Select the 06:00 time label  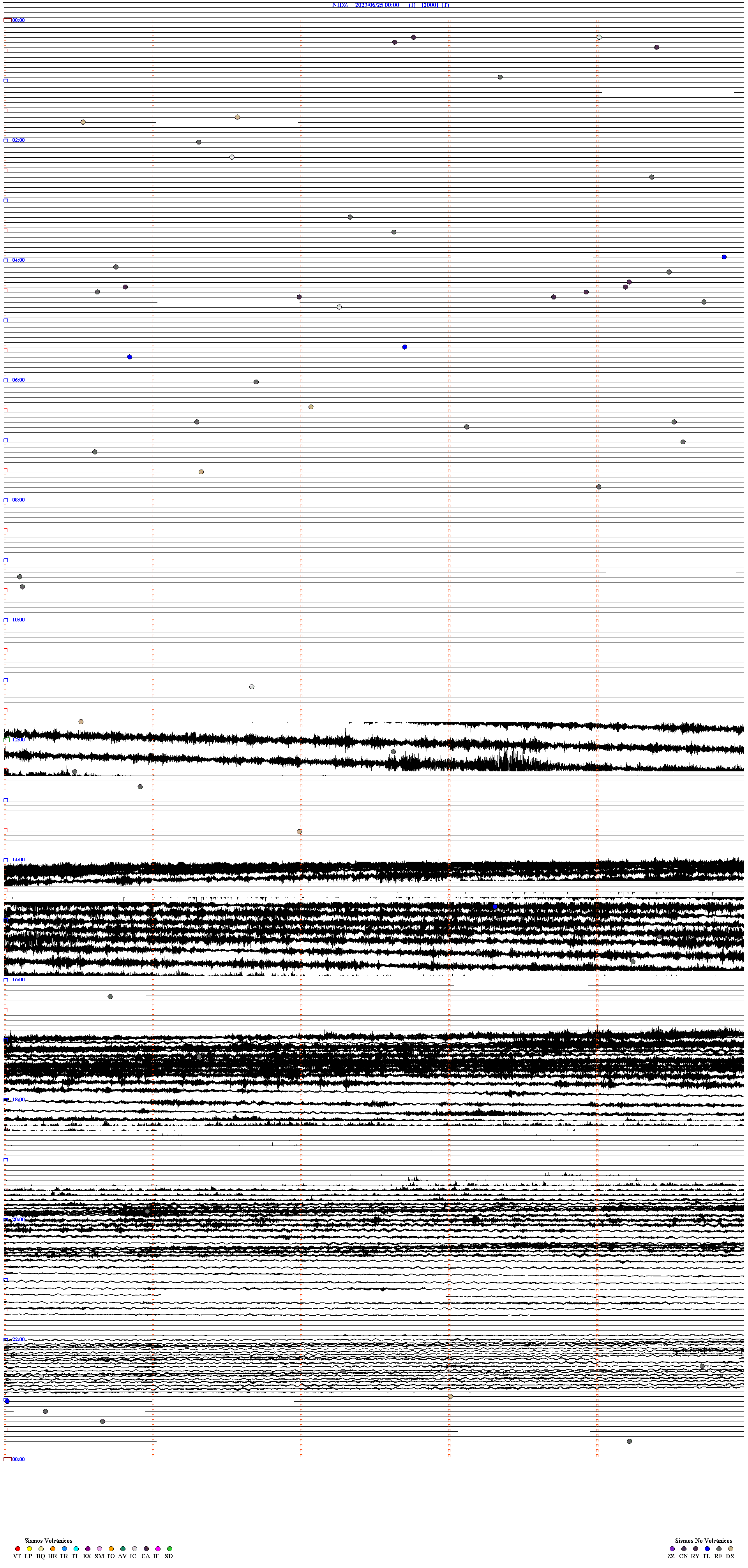[18, 380]
